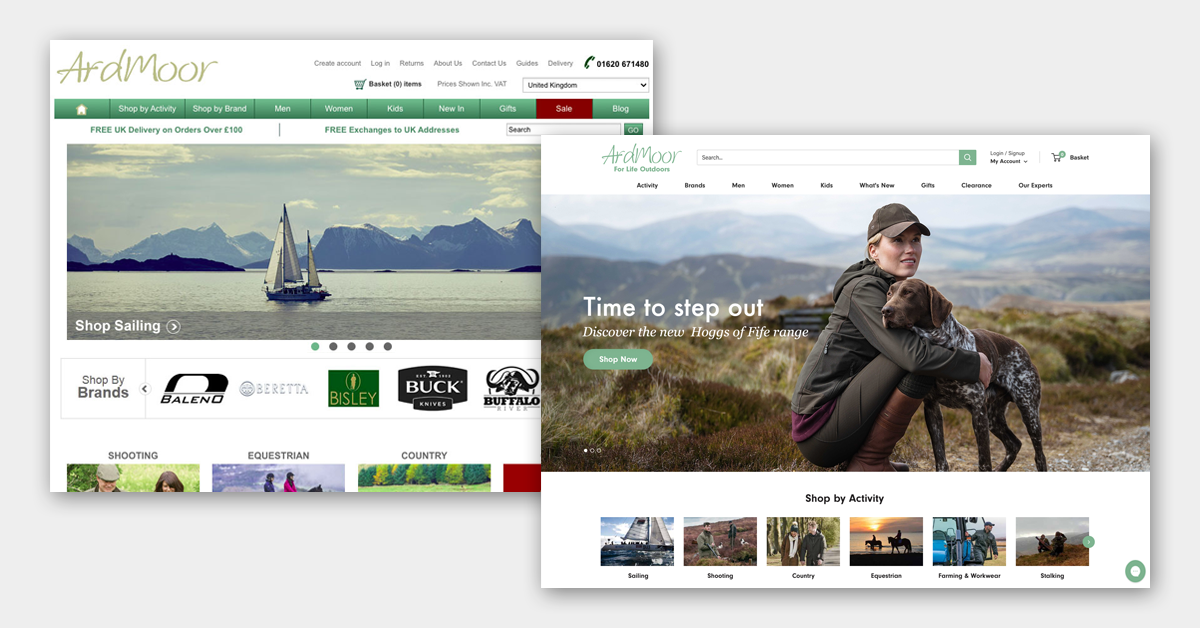1200x628 pixels.
Task: Click the Create account link
Action: coord(337,62)
